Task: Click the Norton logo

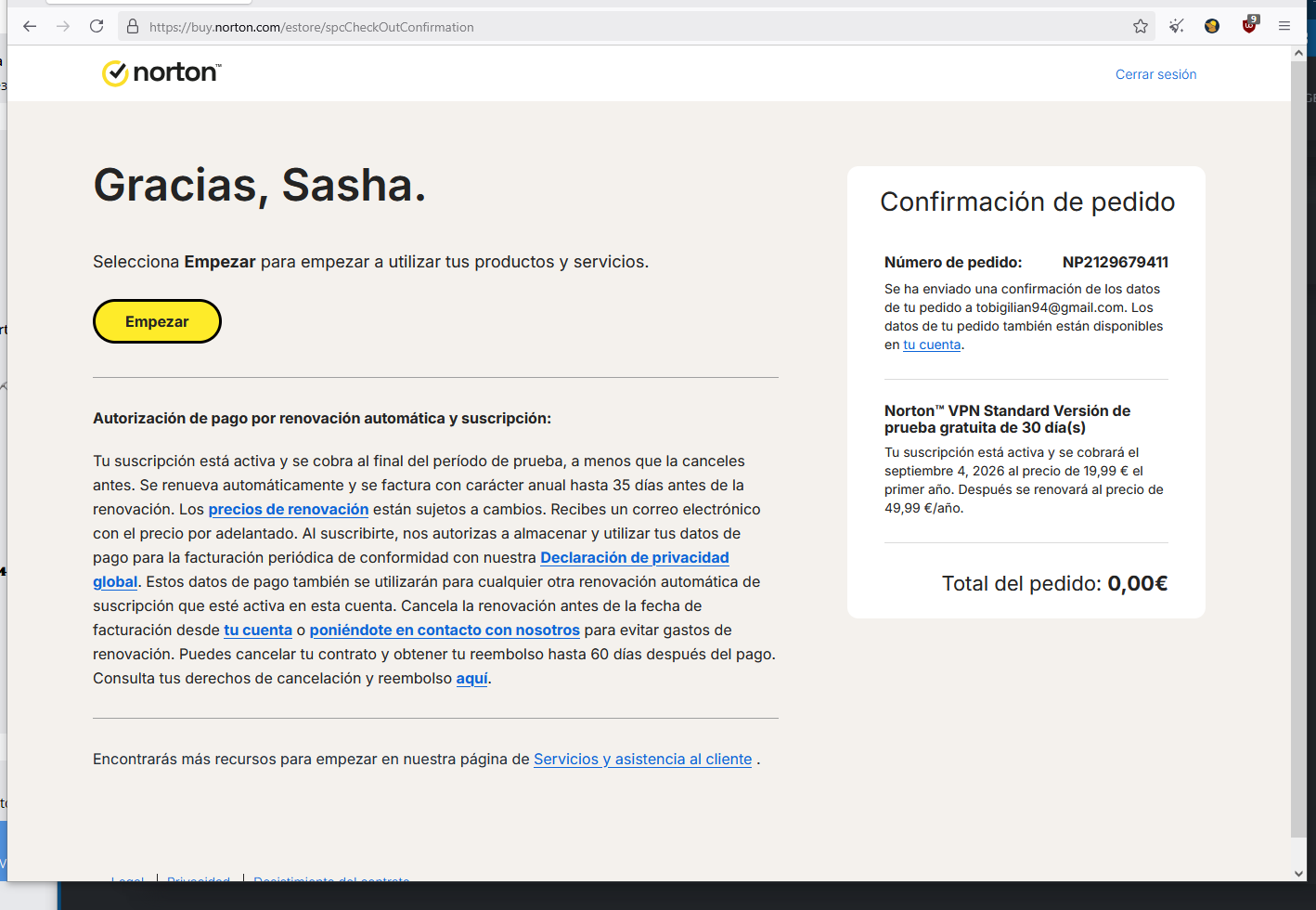Action: click(161, 72)
